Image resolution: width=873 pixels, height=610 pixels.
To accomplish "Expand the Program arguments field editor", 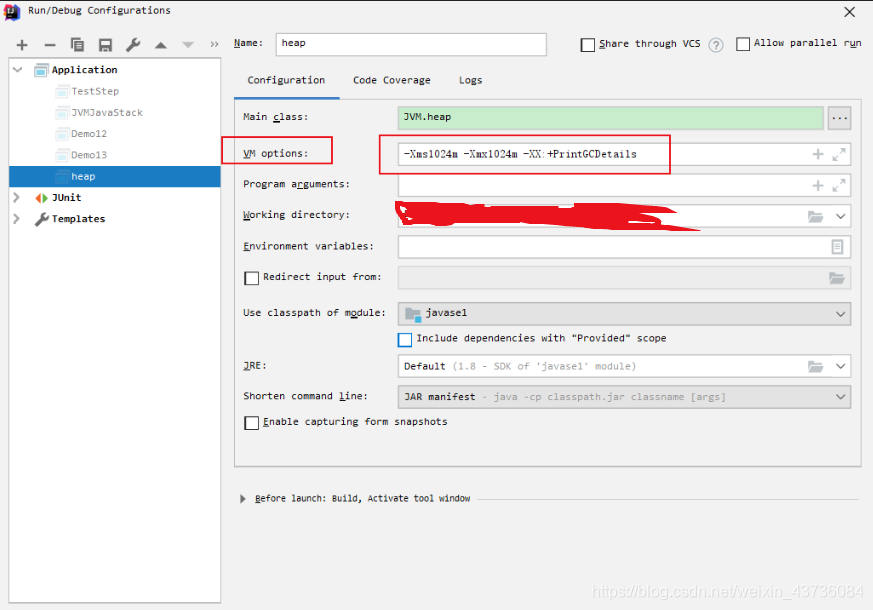I will click(x=839, y=185).
